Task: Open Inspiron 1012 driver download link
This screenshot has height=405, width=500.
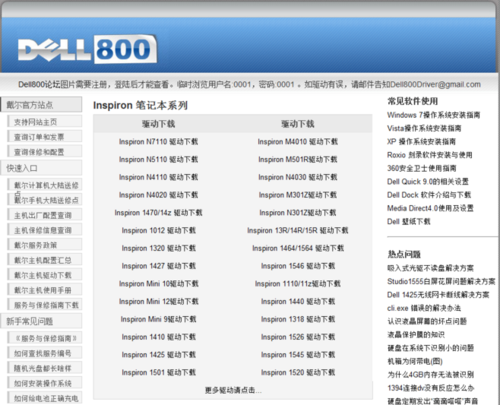Action: point(159,230)
